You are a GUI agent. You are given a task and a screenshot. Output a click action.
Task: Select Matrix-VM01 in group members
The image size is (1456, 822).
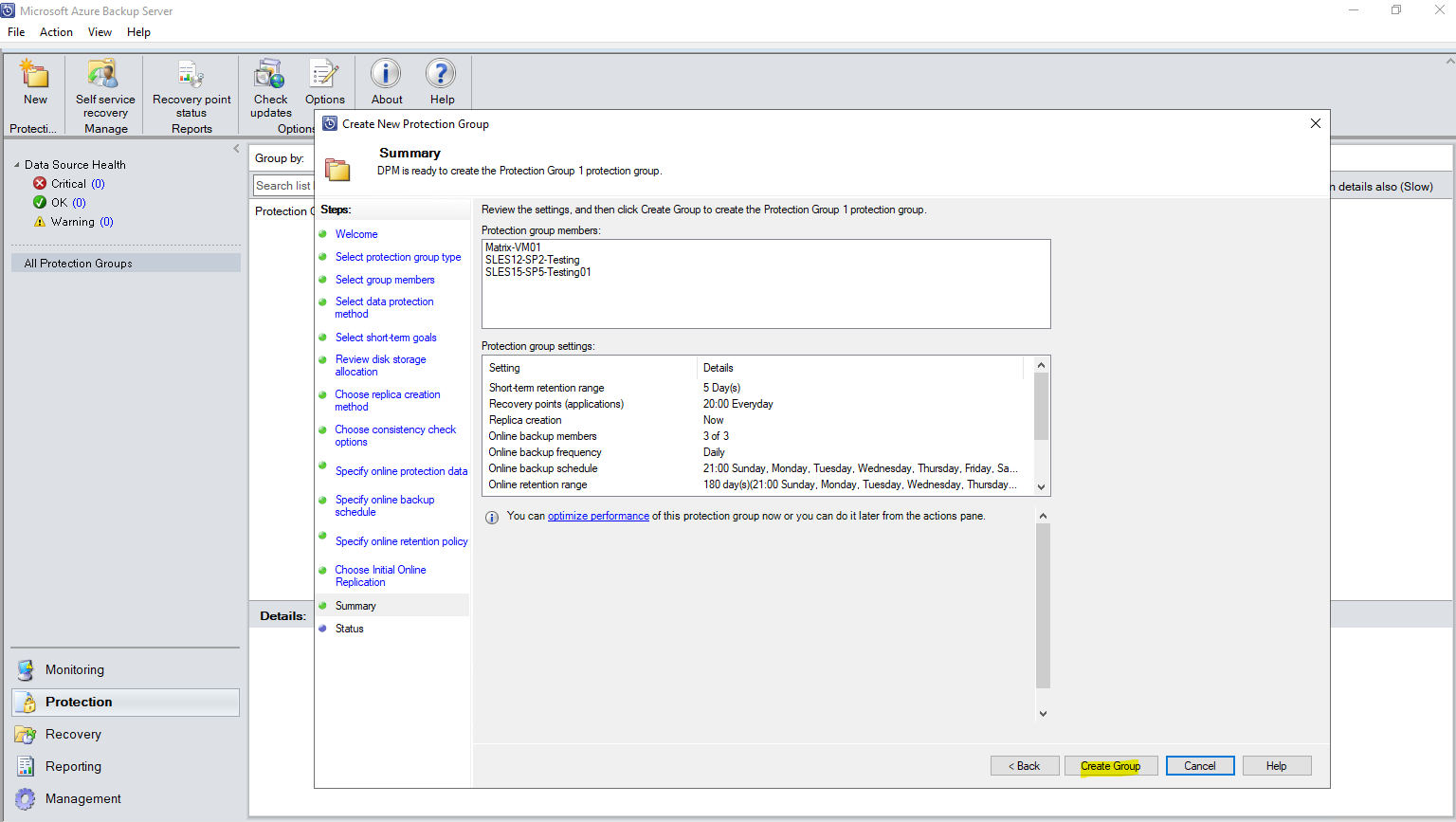[x=513, y=247]
